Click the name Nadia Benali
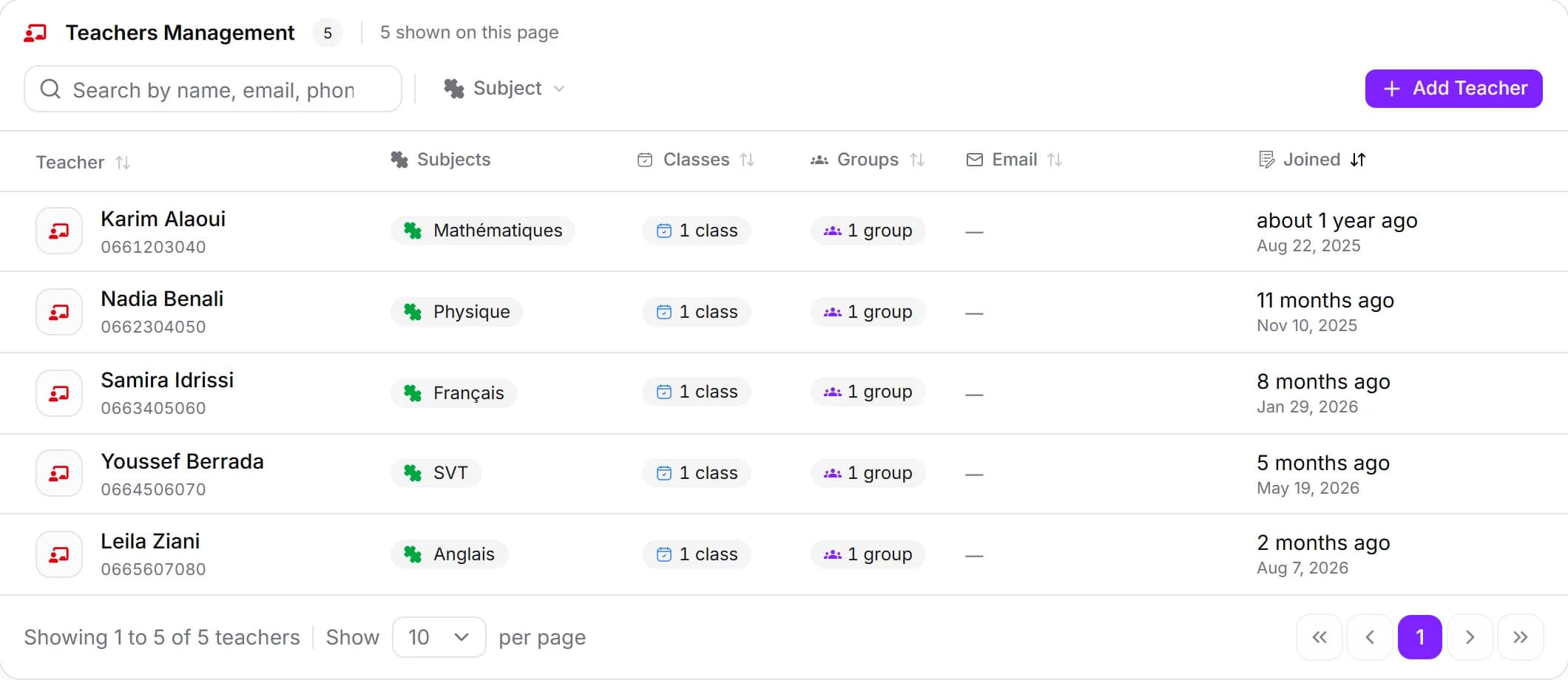The height and width of the screenshot is (680, 1568). point(162,299)
